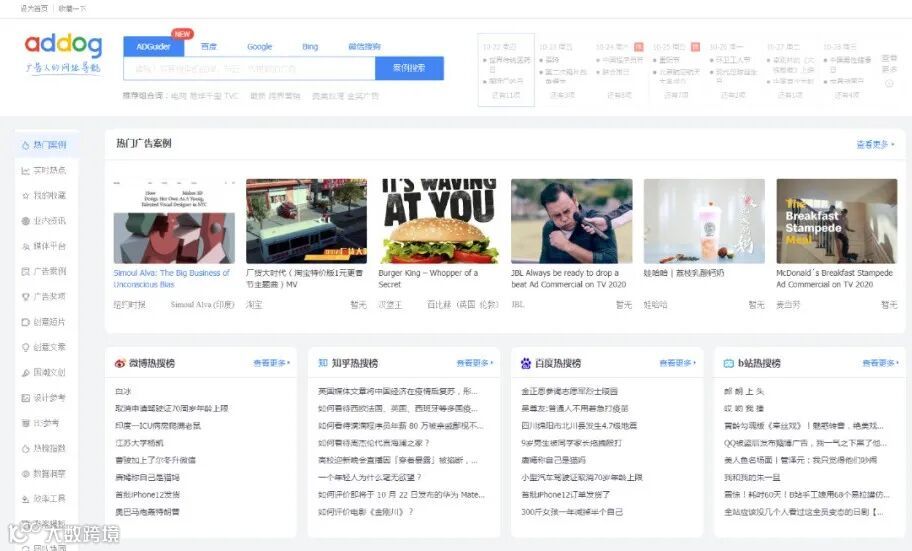Expand 查看更多 on 百度热搜榜 panel
The height and width of the screenshot is (551, 912).
click(677, 363)
